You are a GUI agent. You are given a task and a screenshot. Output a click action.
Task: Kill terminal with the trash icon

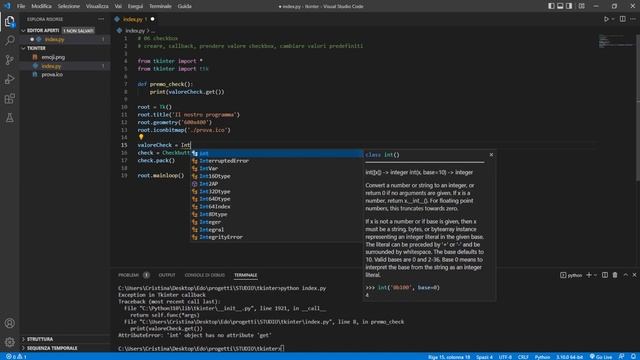pos(615,275)
